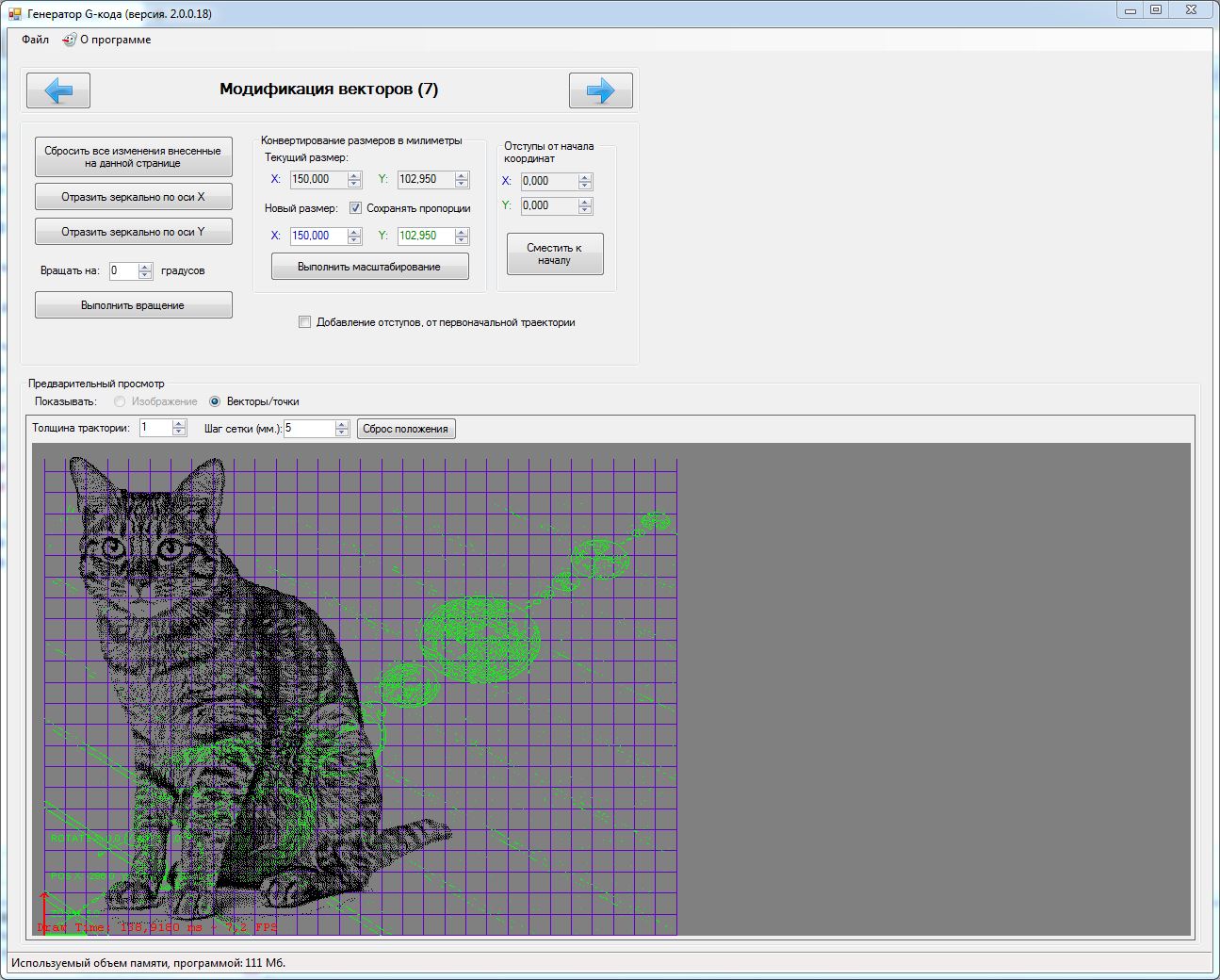The height and width of the screenshot is (980, 1220).
Task: Click current size Y field 102,950
Action: click(425, 179)
